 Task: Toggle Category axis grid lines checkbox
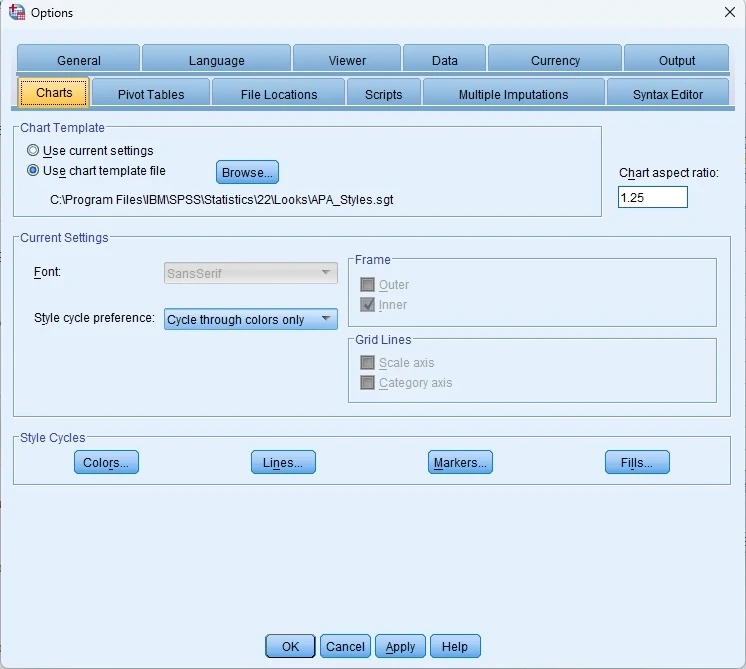pyautogui.click(x=368, y=383)
